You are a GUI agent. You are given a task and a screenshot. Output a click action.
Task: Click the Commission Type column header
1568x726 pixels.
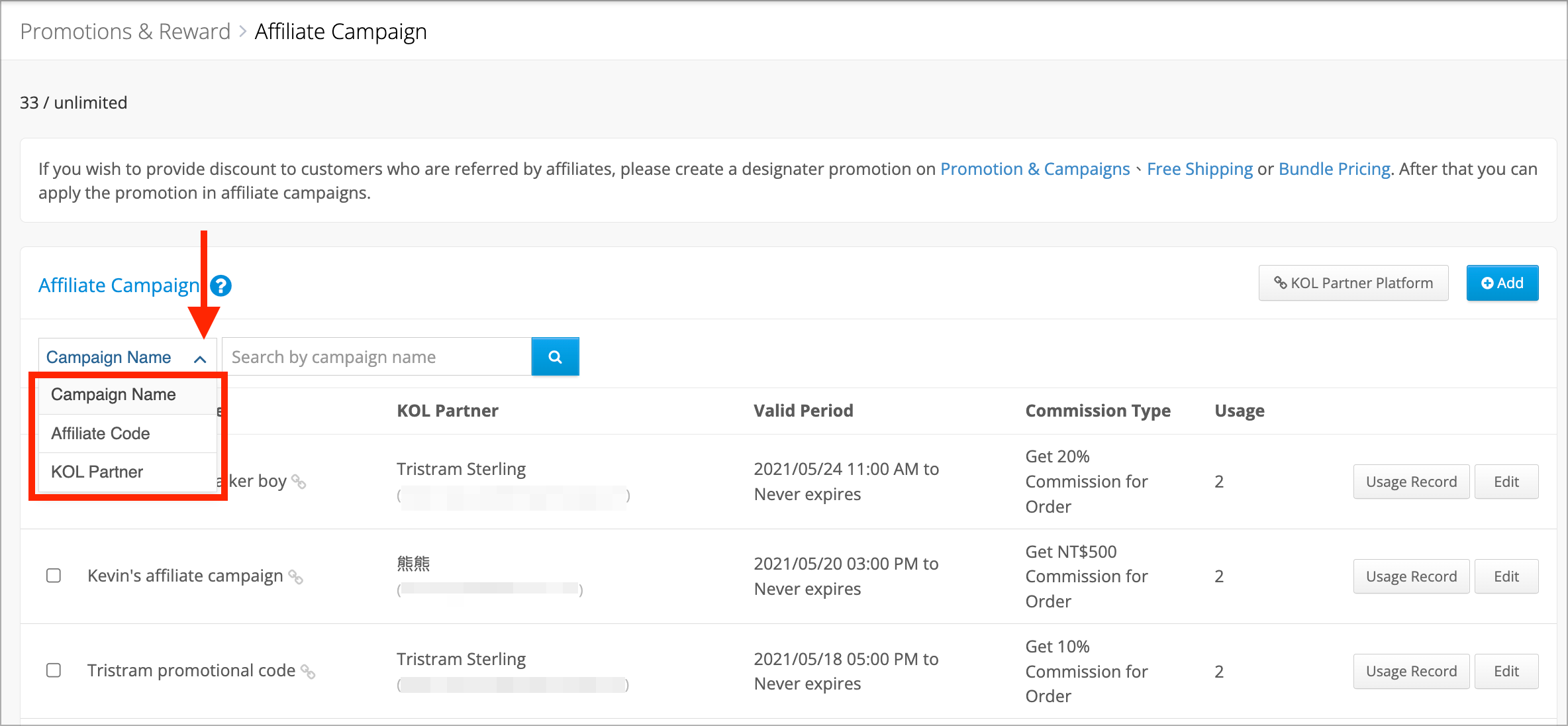(x=1098, y=411)
